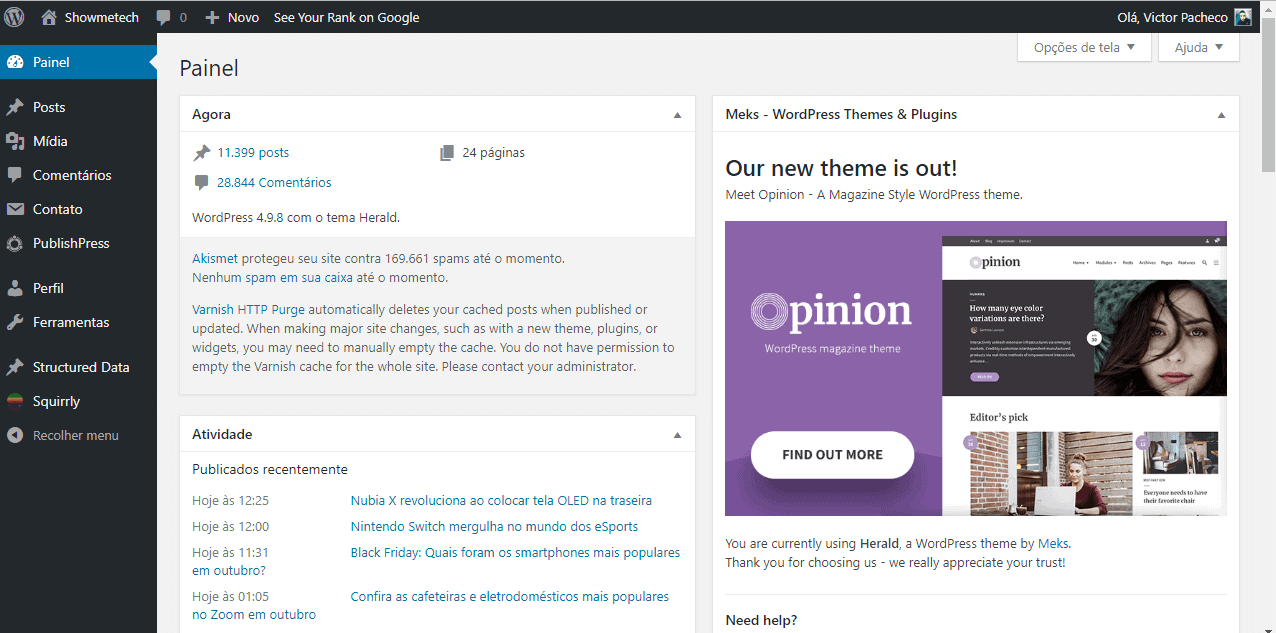The height and width of the screenshot is (633, 1276).
Task: Click the Perfil user icon
Action: click(15, 288)
